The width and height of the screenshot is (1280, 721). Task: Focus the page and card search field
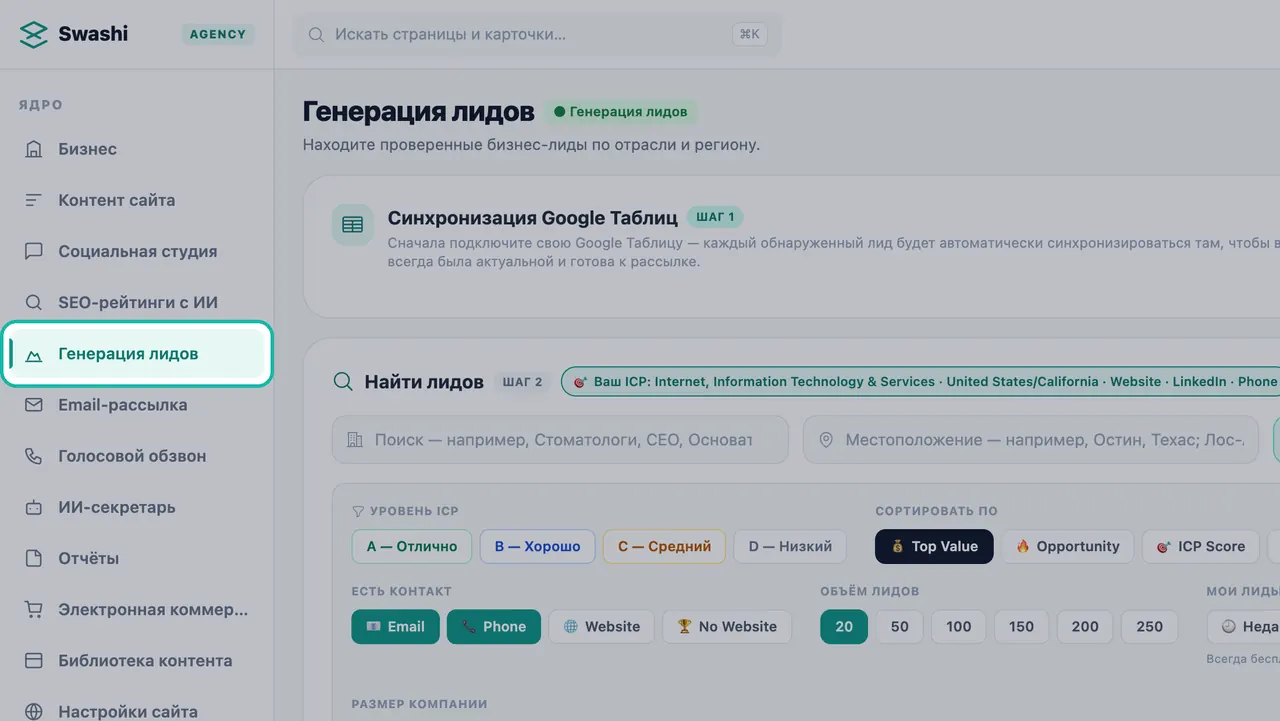pos(537,34)
